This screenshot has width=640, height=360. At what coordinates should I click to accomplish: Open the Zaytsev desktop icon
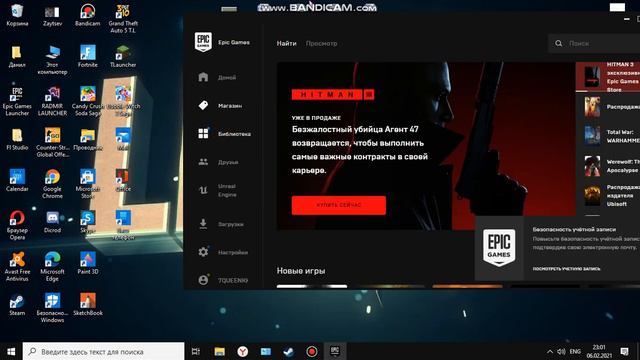pos(52,16)
